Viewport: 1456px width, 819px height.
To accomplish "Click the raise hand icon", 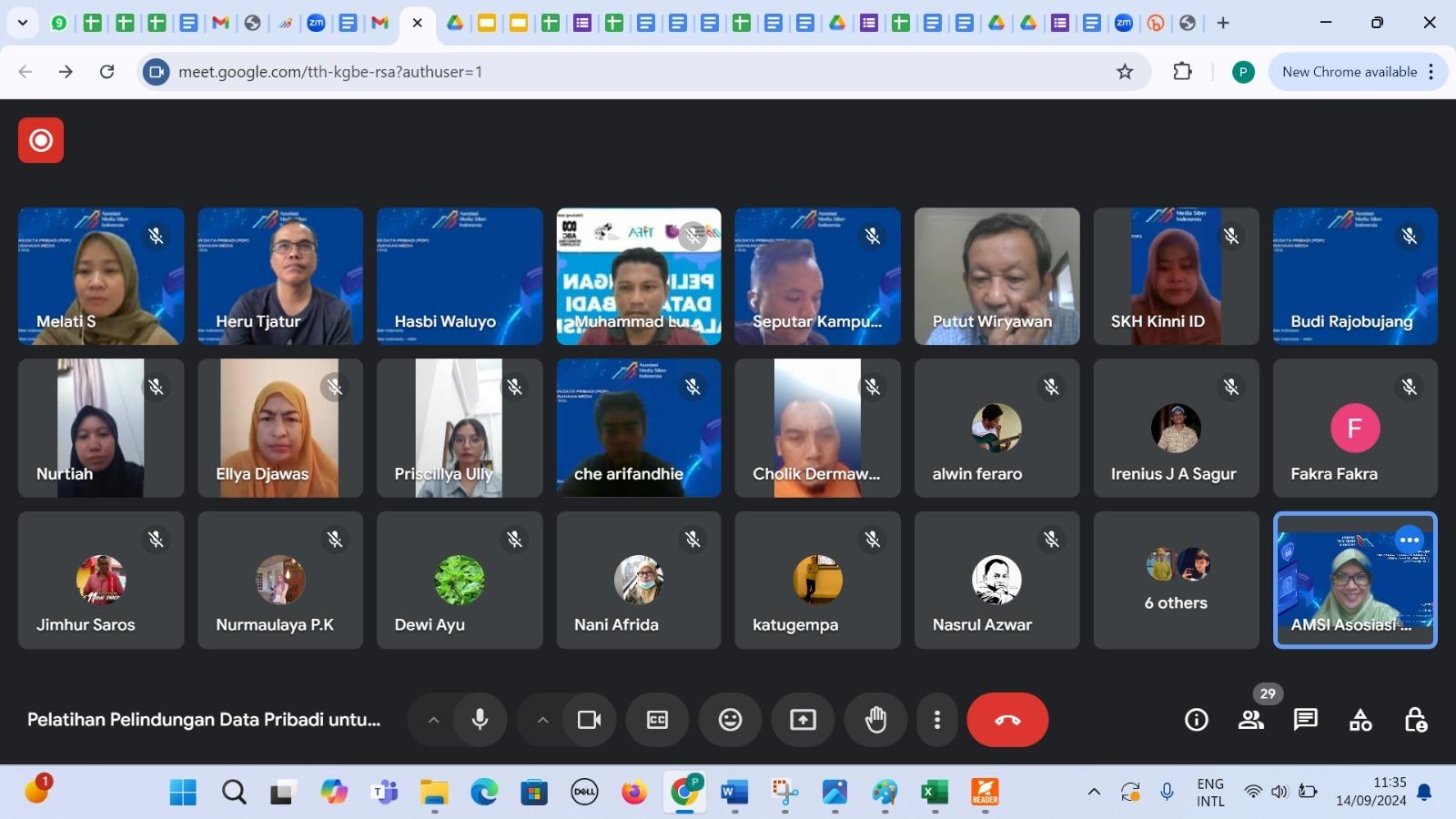I will [875, 720].
